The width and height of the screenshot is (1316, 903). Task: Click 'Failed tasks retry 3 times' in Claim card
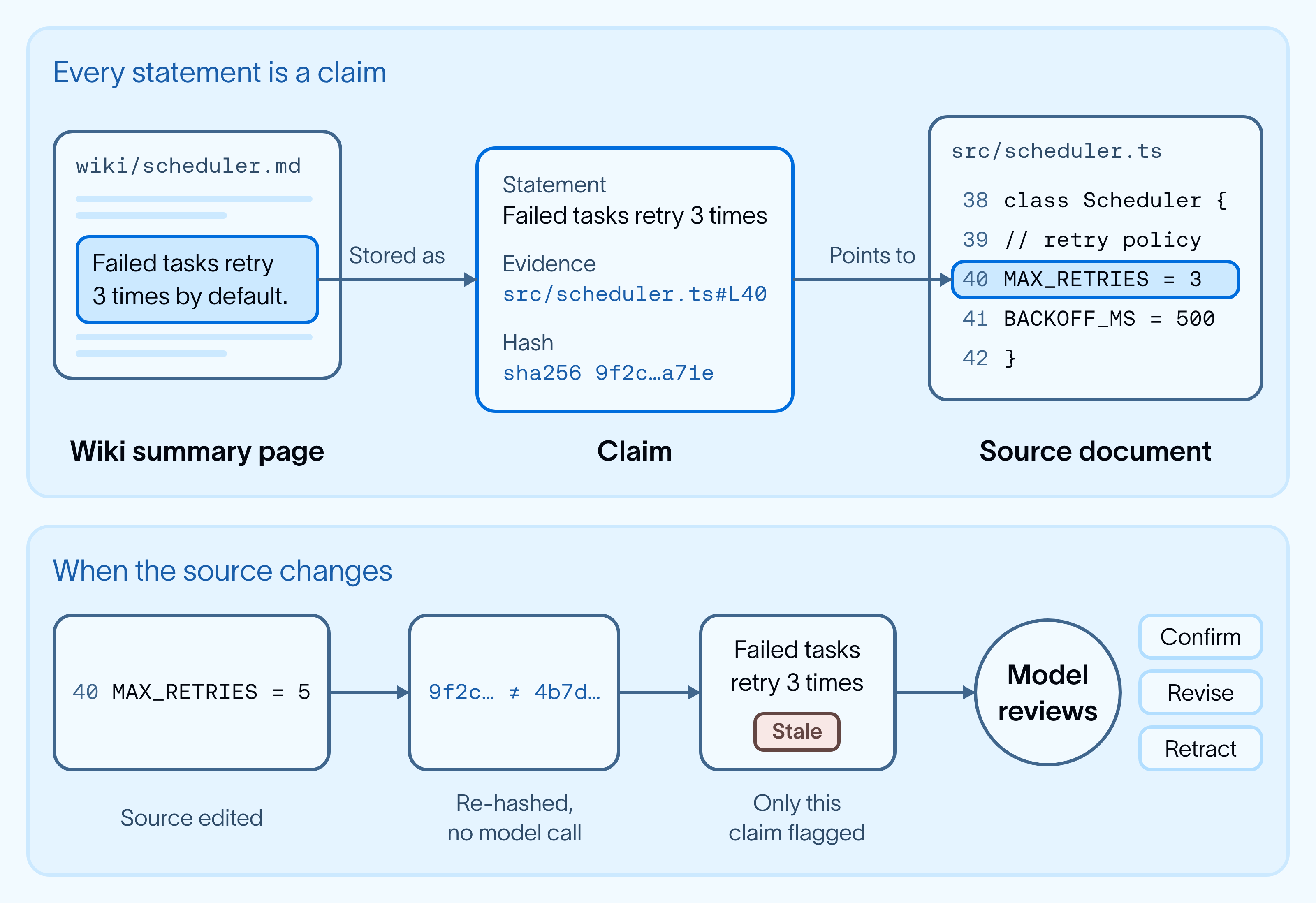click(x=634, y=216)
